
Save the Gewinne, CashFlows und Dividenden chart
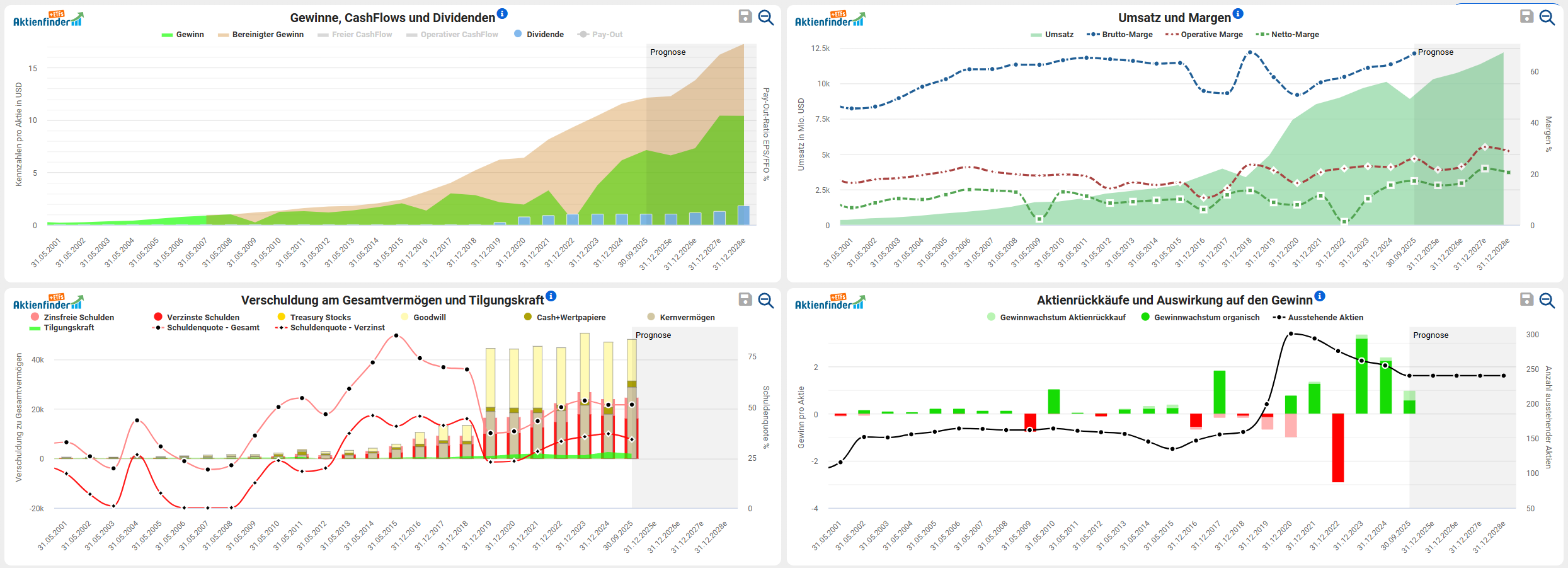(745, 16)
